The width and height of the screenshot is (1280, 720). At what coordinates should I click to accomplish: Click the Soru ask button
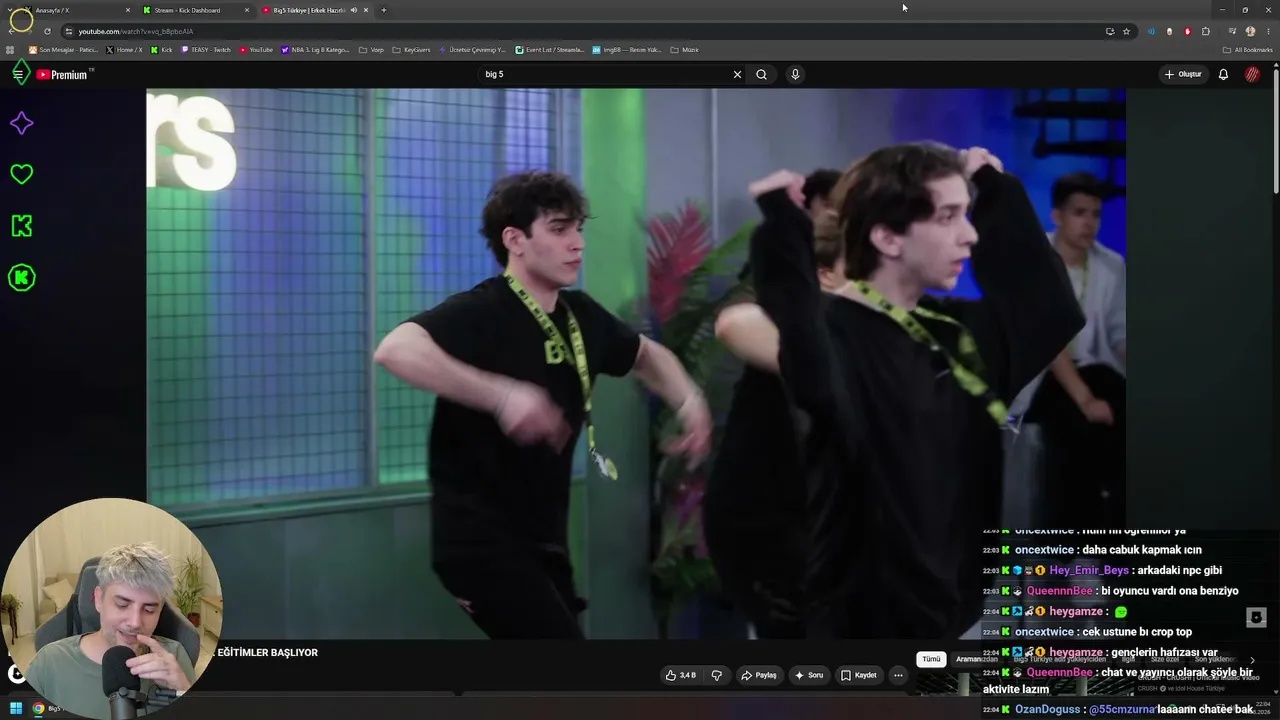pyautogui.click(x=808, y=675)
